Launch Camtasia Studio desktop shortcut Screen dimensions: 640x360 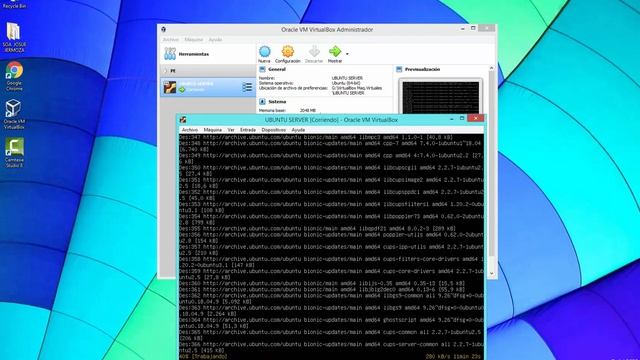click(14, 153)
